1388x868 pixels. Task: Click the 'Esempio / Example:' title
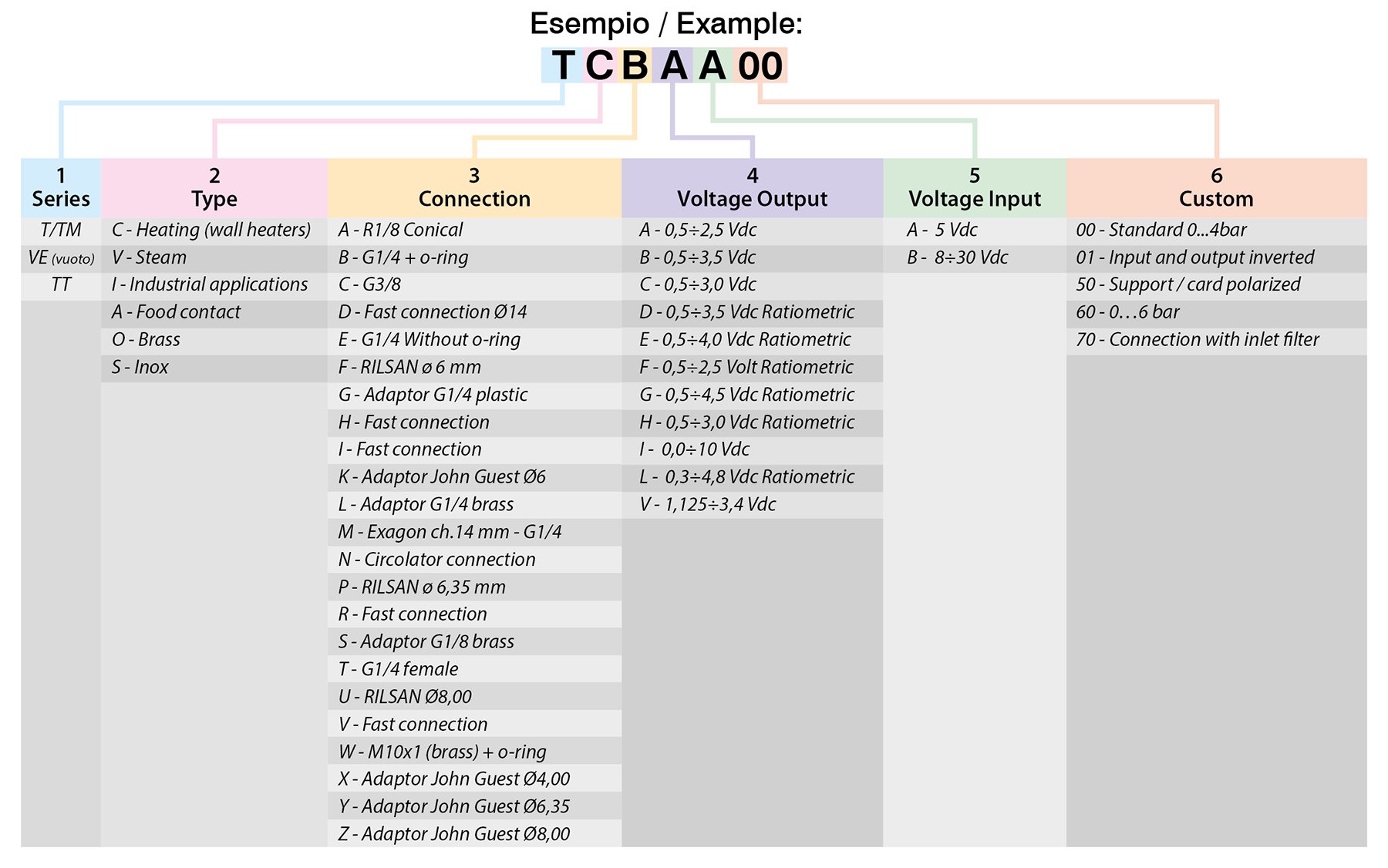click(x=666, y=24)
